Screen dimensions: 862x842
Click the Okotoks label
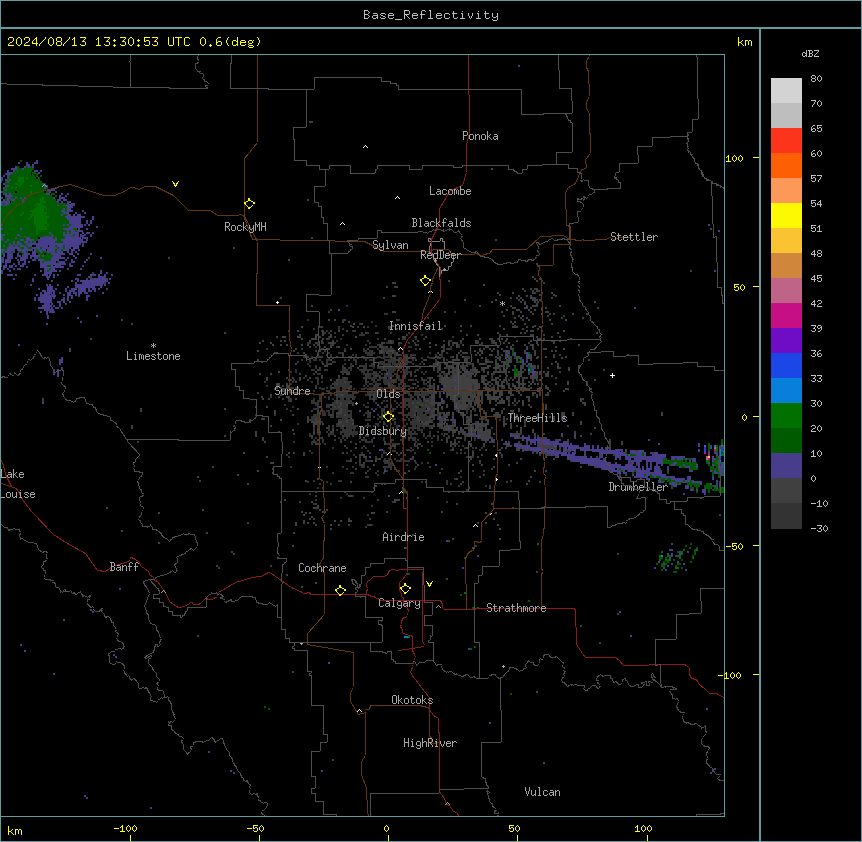[412, 700]
